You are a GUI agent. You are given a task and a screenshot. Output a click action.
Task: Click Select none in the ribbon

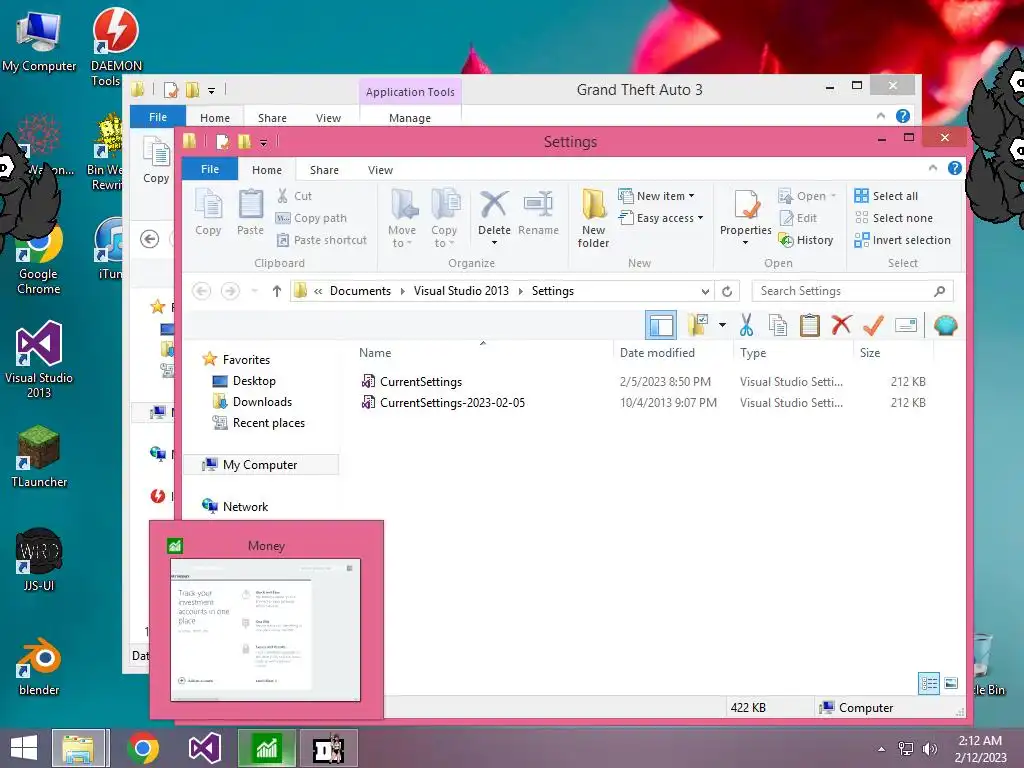coord(893,218)
